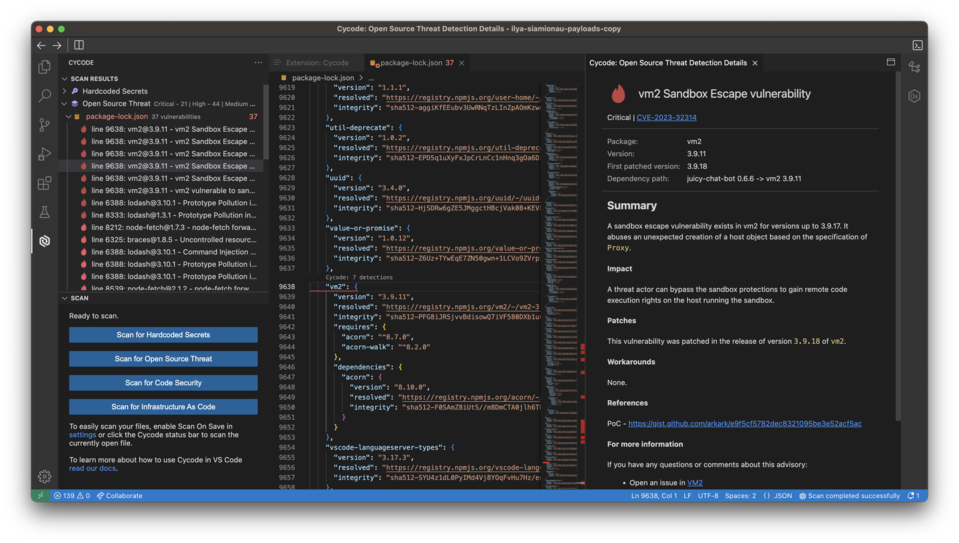Click Scan for Code Security button
959x543 pixels.
coord(163,383)
